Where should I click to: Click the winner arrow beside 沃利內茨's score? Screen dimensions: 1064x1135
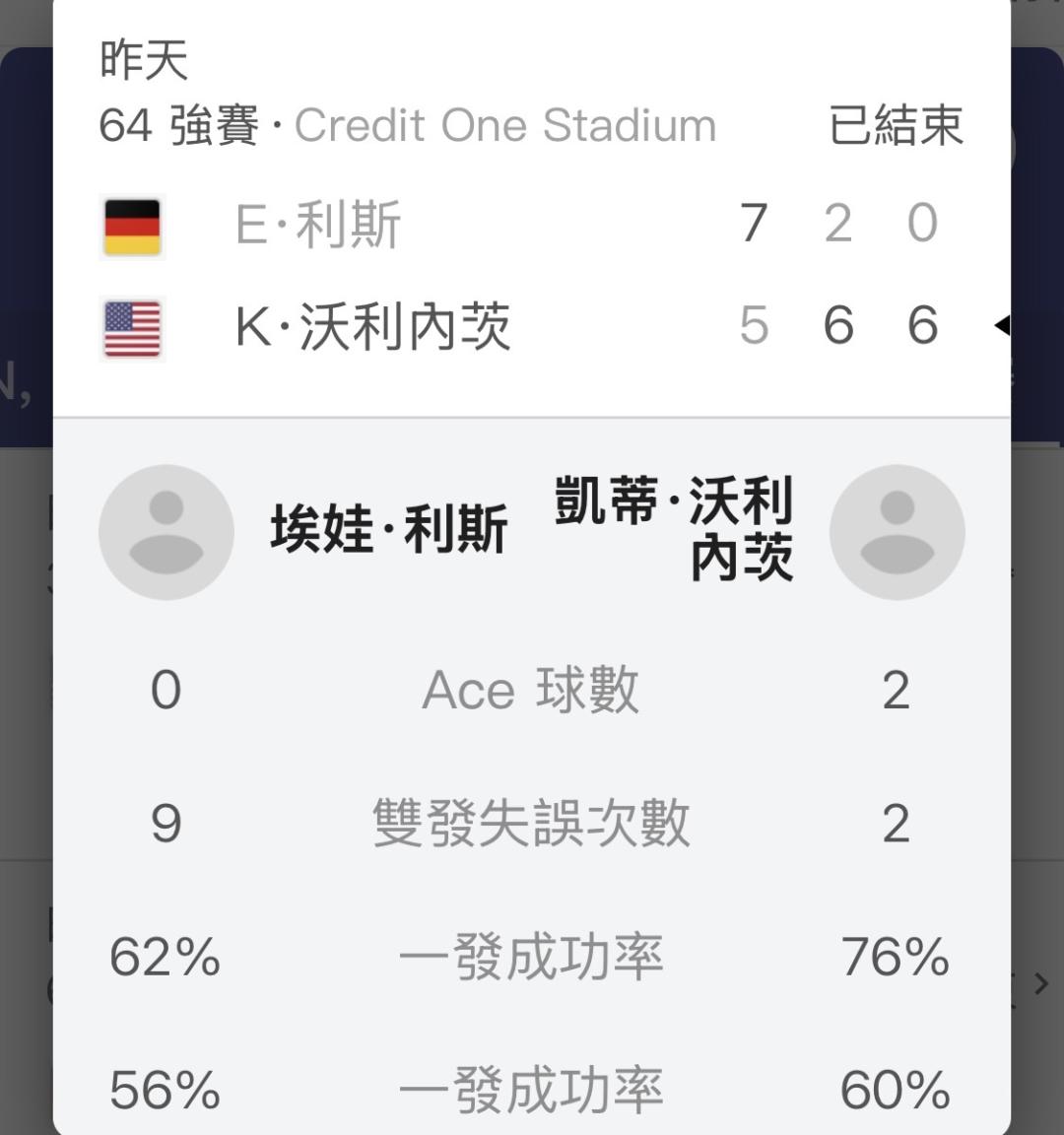1001,325
